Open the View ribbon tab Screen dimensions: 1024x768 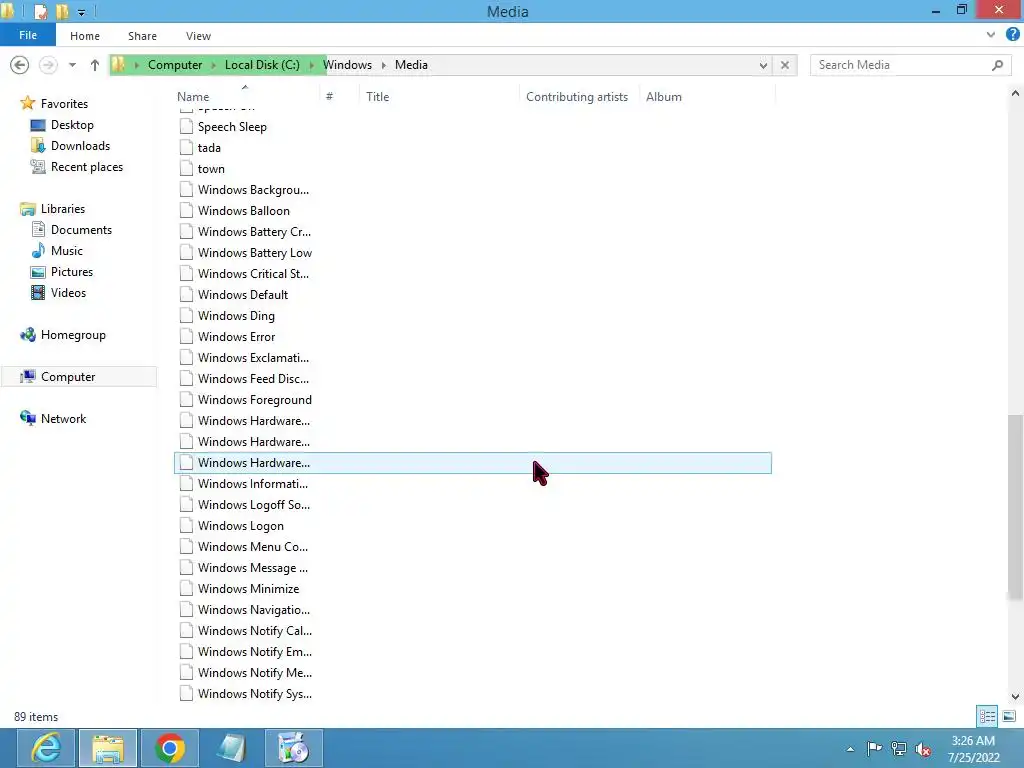(198, 36)
